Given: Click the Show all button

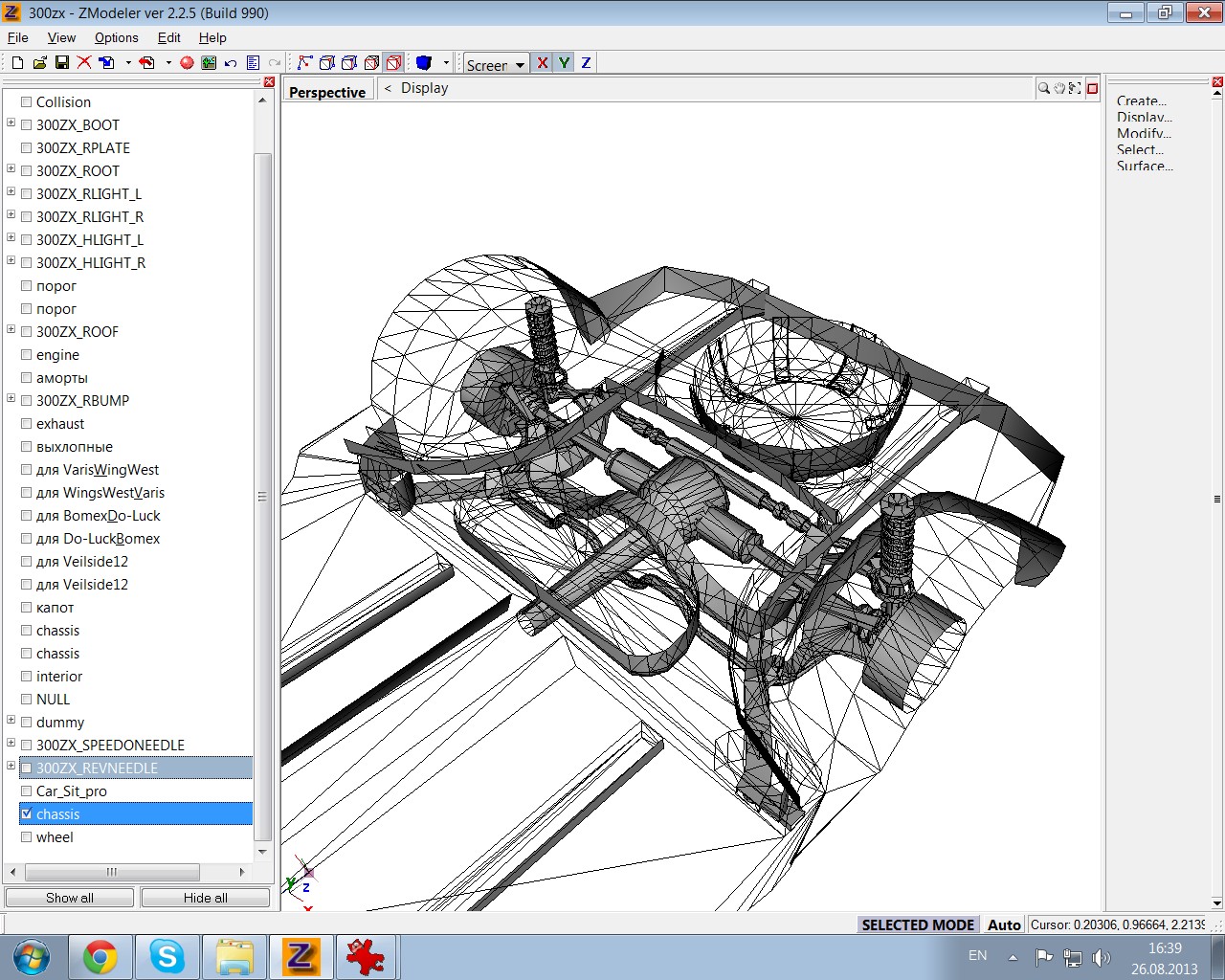Looking at the screenshot, I should (x=70, y=898).
